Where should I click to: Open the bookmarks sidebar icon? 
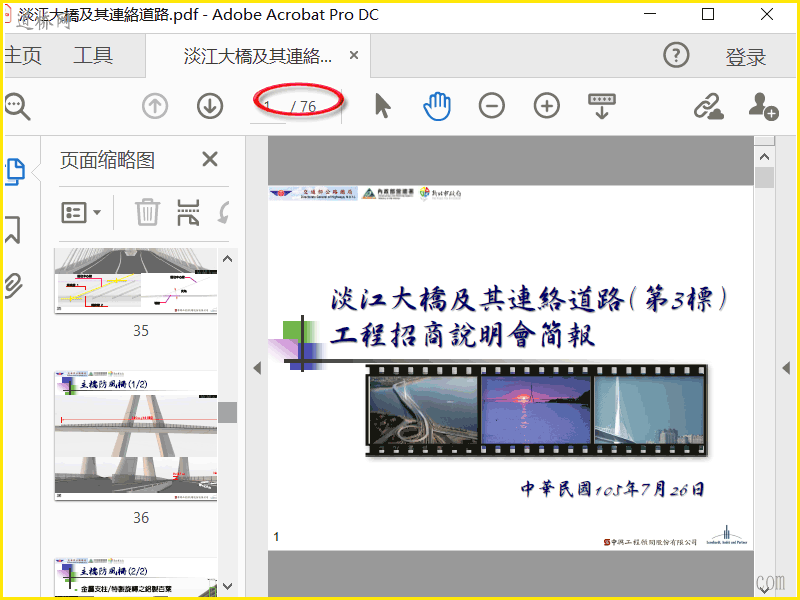click(12, 229)
